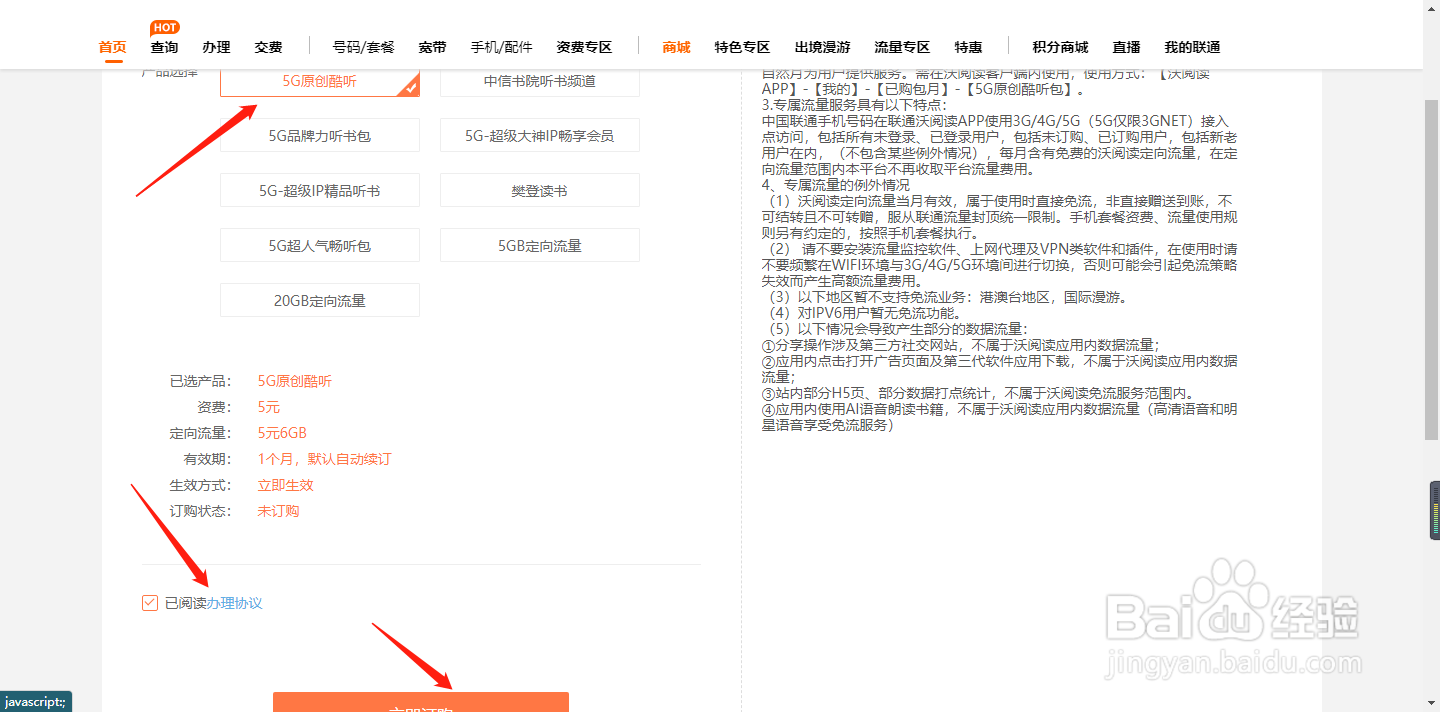Select the 中信书院听书频道 product option
The height and width of the screenshot is (712, 1440).
coord(540,81)
